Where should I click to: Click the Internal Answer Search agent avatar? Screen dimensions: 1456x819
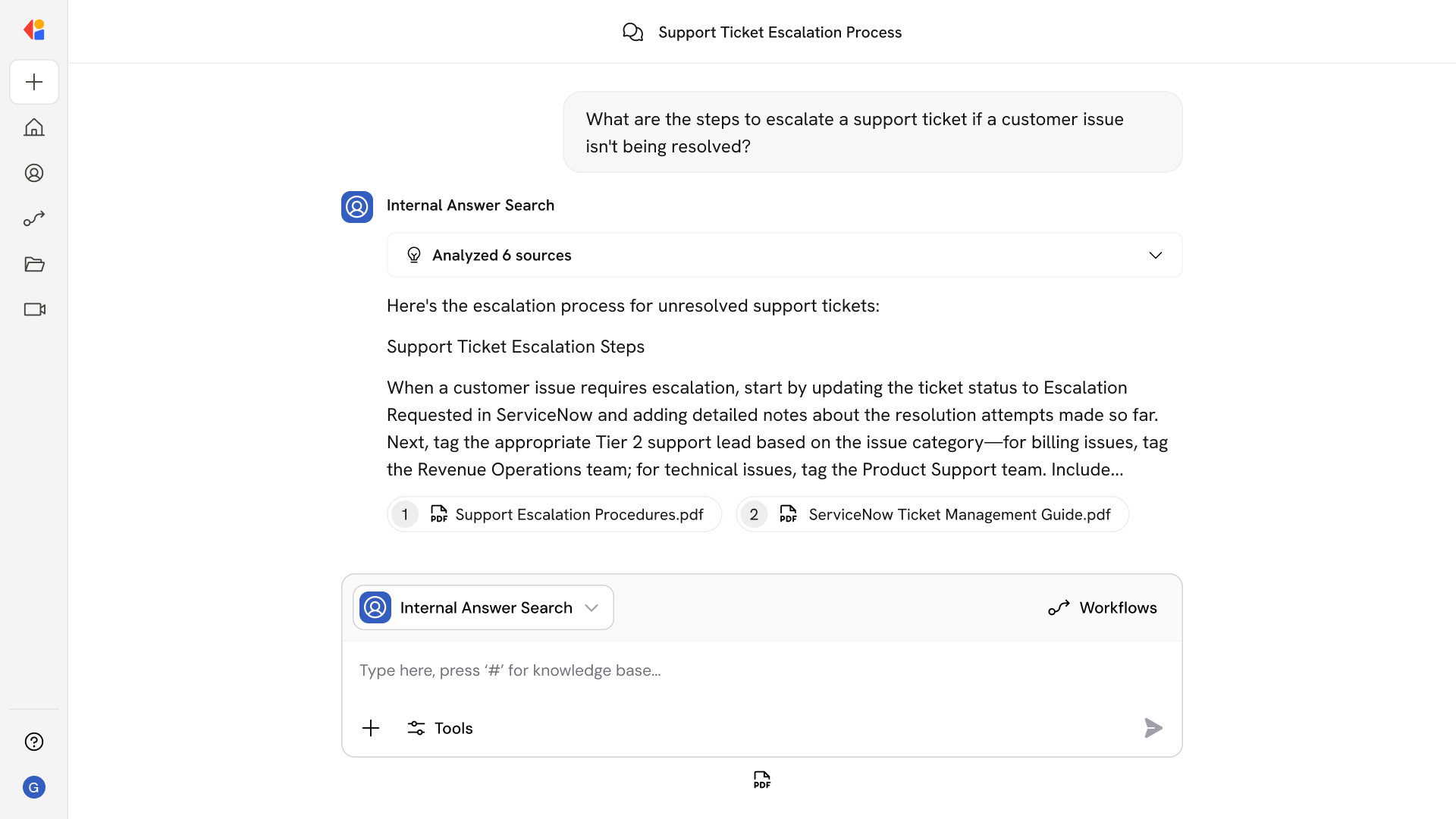tap(356, 206)
